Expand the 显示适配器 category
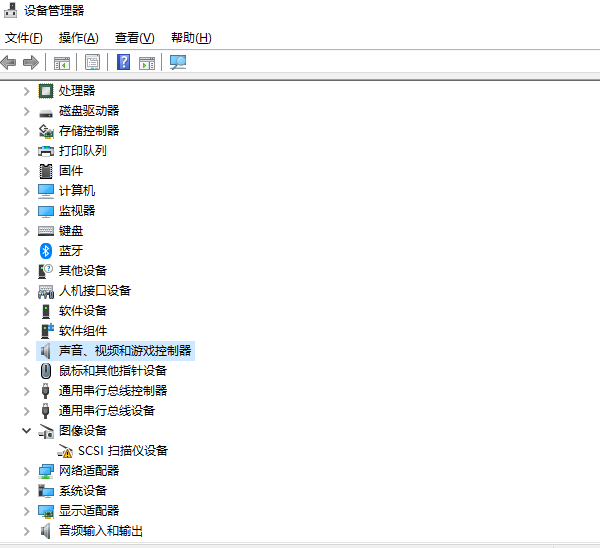This screenshot has width=600, height=548. tap(27, 511)
